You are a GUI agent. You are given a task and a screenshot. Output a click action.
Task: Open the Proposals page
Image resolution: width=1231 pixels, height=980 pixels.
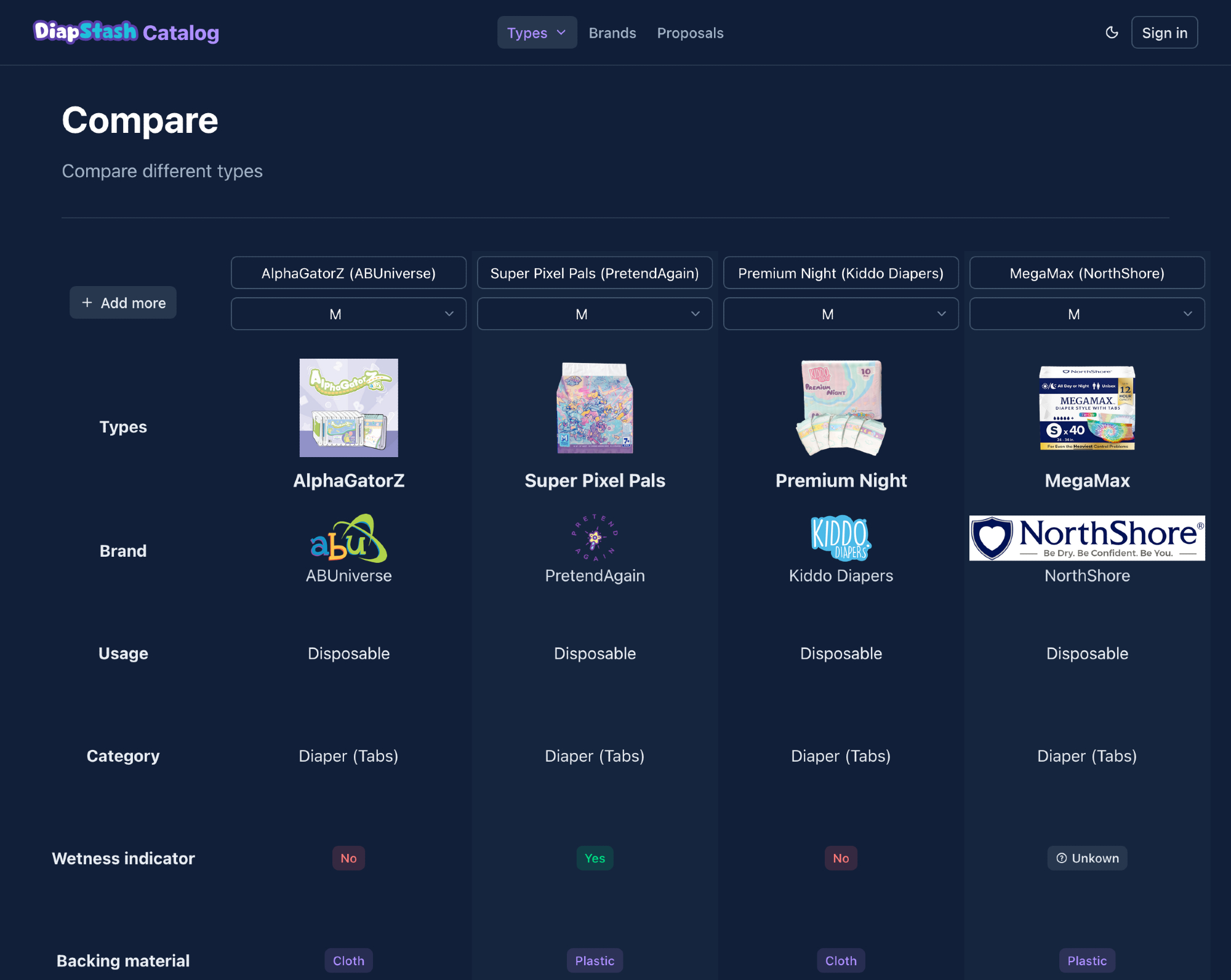(x=690, y=33)
